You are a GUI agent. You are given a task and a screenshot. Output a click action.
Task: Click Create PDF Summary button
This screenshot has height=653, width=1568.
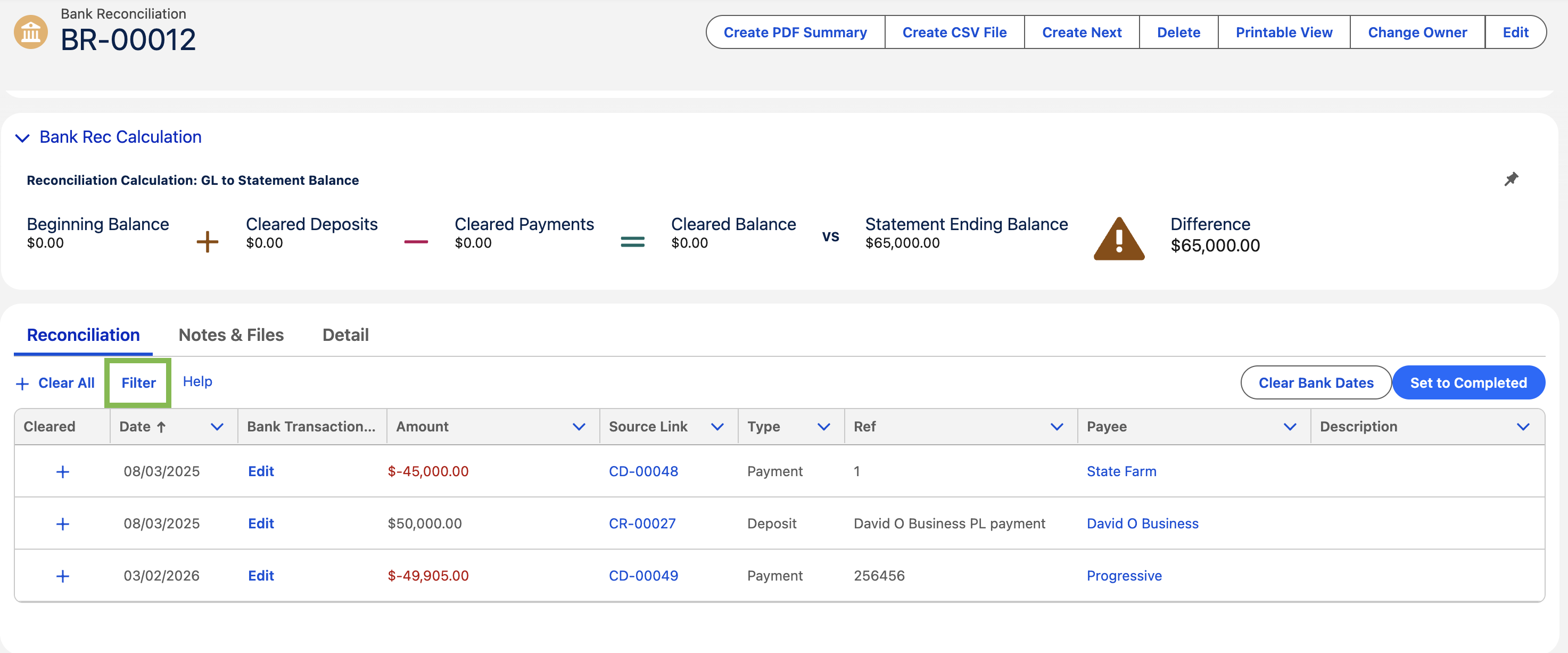tap(795, 32)
